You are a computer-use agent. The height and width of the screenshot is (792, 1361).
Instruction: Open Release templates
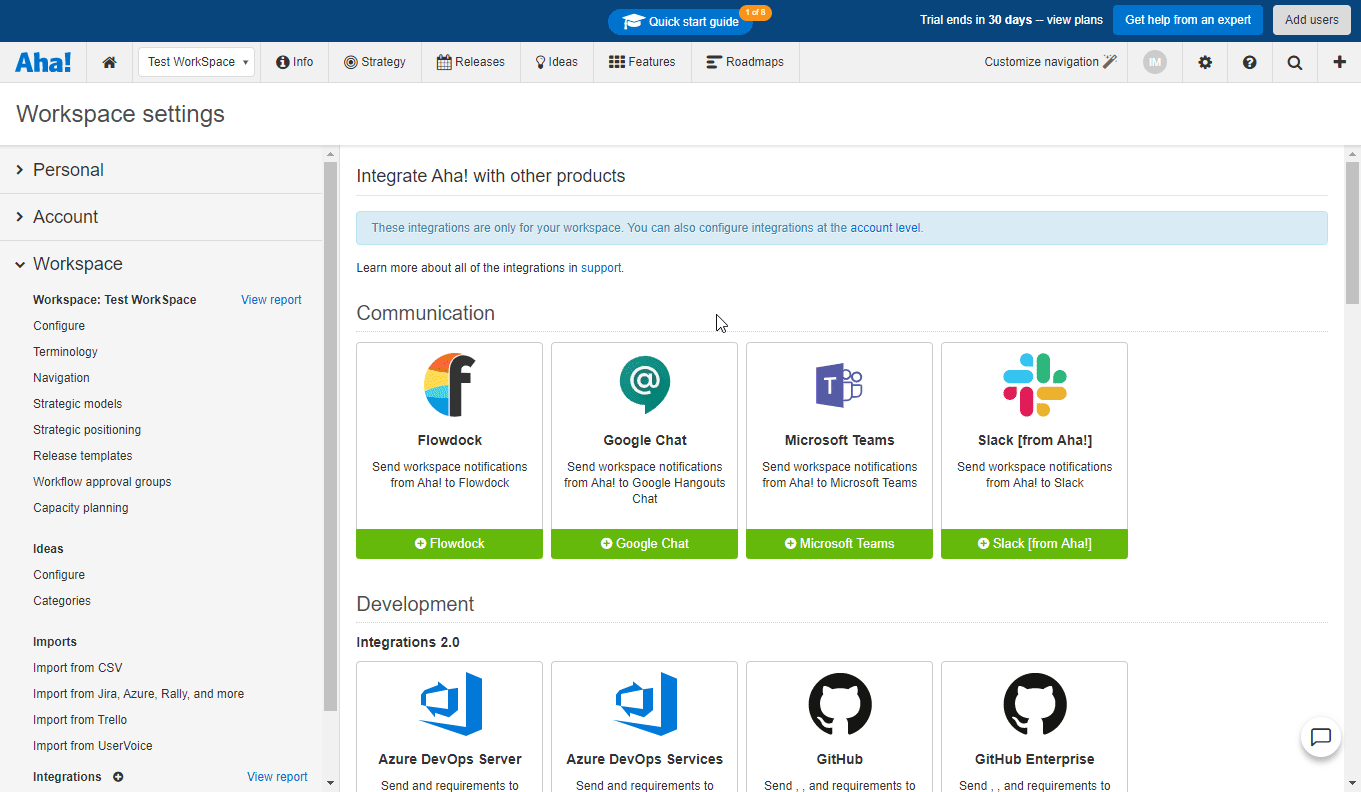(82, 456)
